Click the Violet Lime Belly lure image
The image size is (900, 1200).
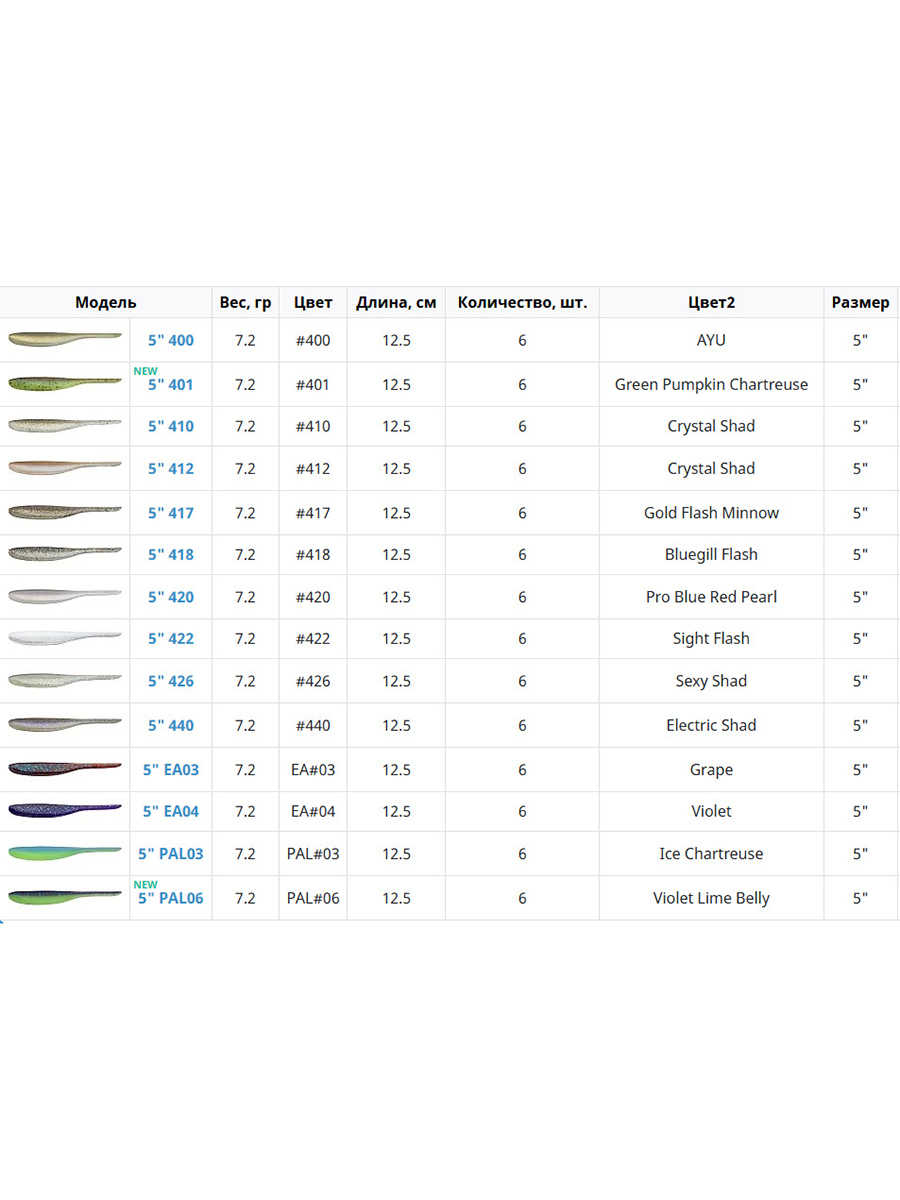tap(65, 897)
